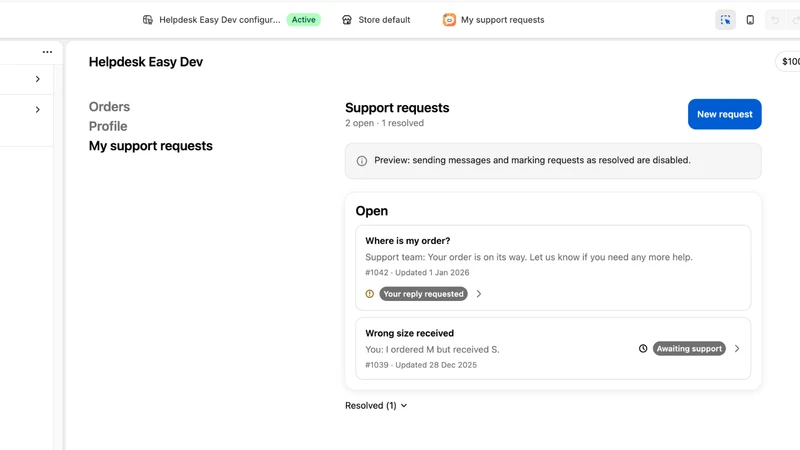Toggle the inspector selection tool icon
800x450 pixels.
tap(725, 20)
